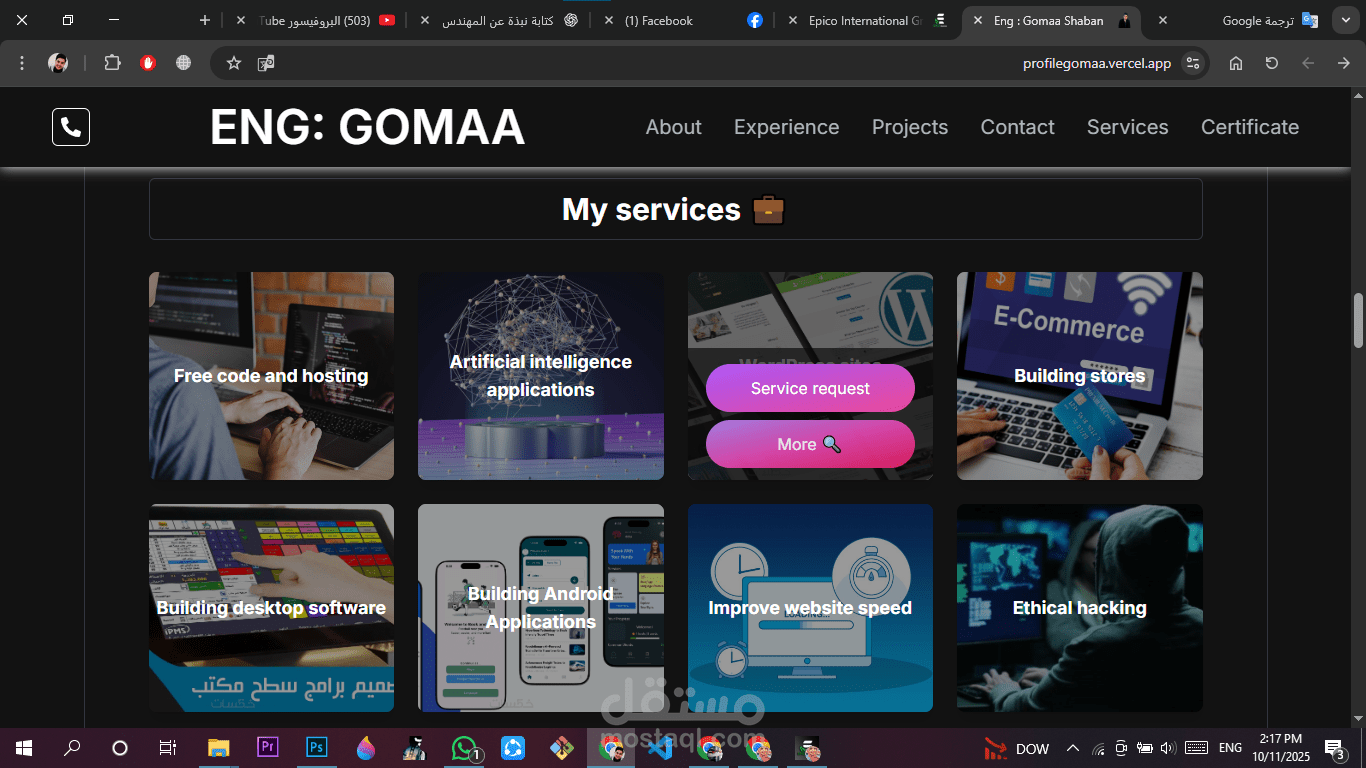The width and height of the screenshot is (1366, 768).
Task: Go to the Projects section
Action: 910,127
